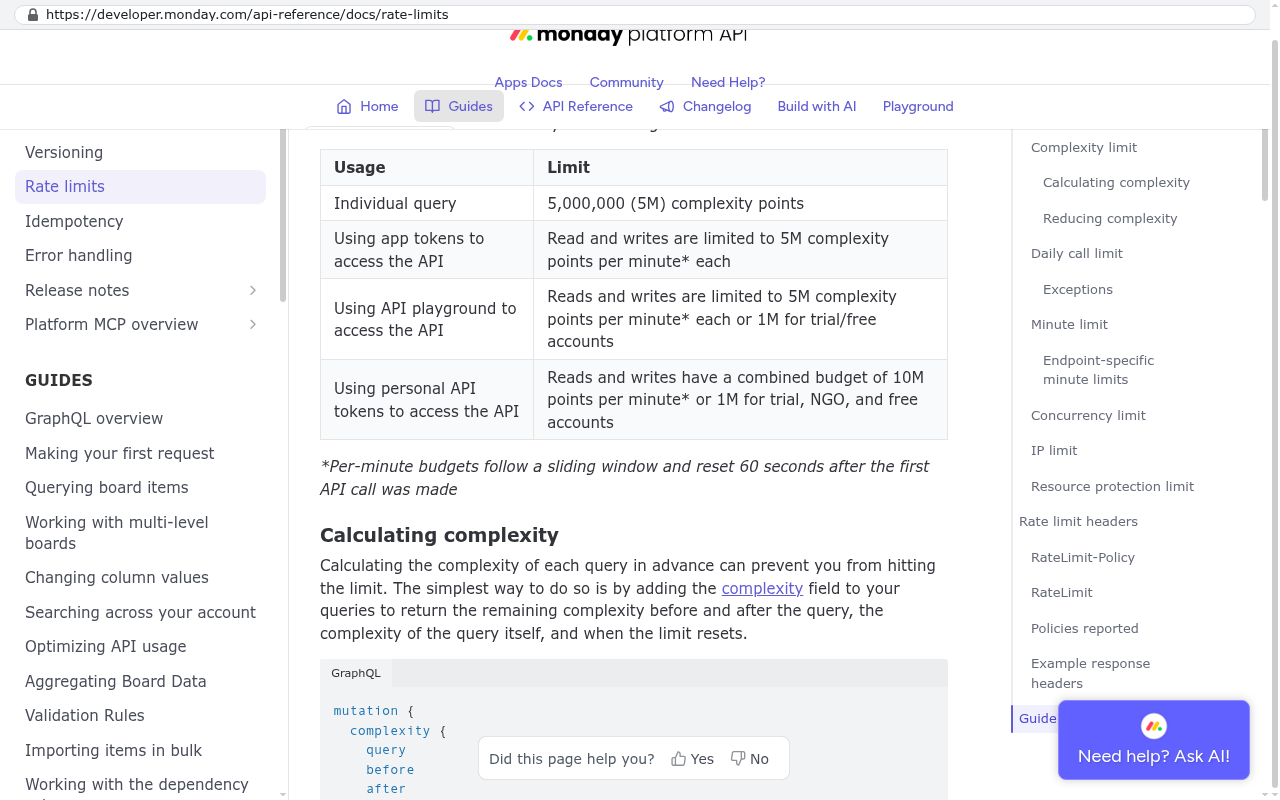Click the API Reference code brackets icon
1280x800 pixels.
[527, 106]
